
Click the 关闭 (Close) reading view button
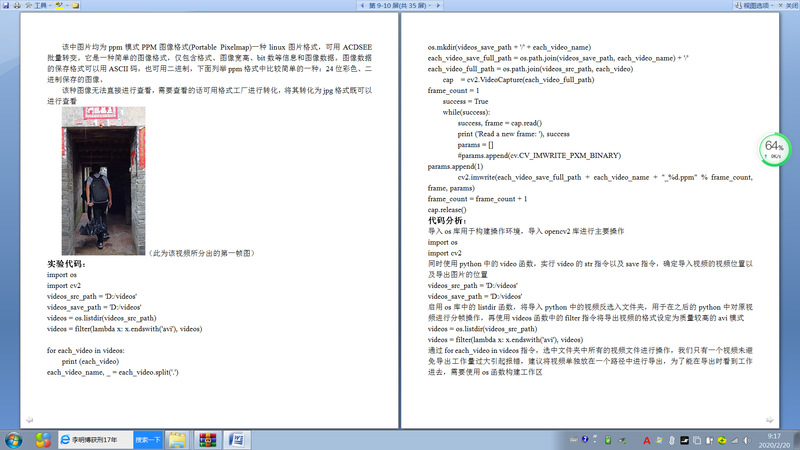point(783,5)
